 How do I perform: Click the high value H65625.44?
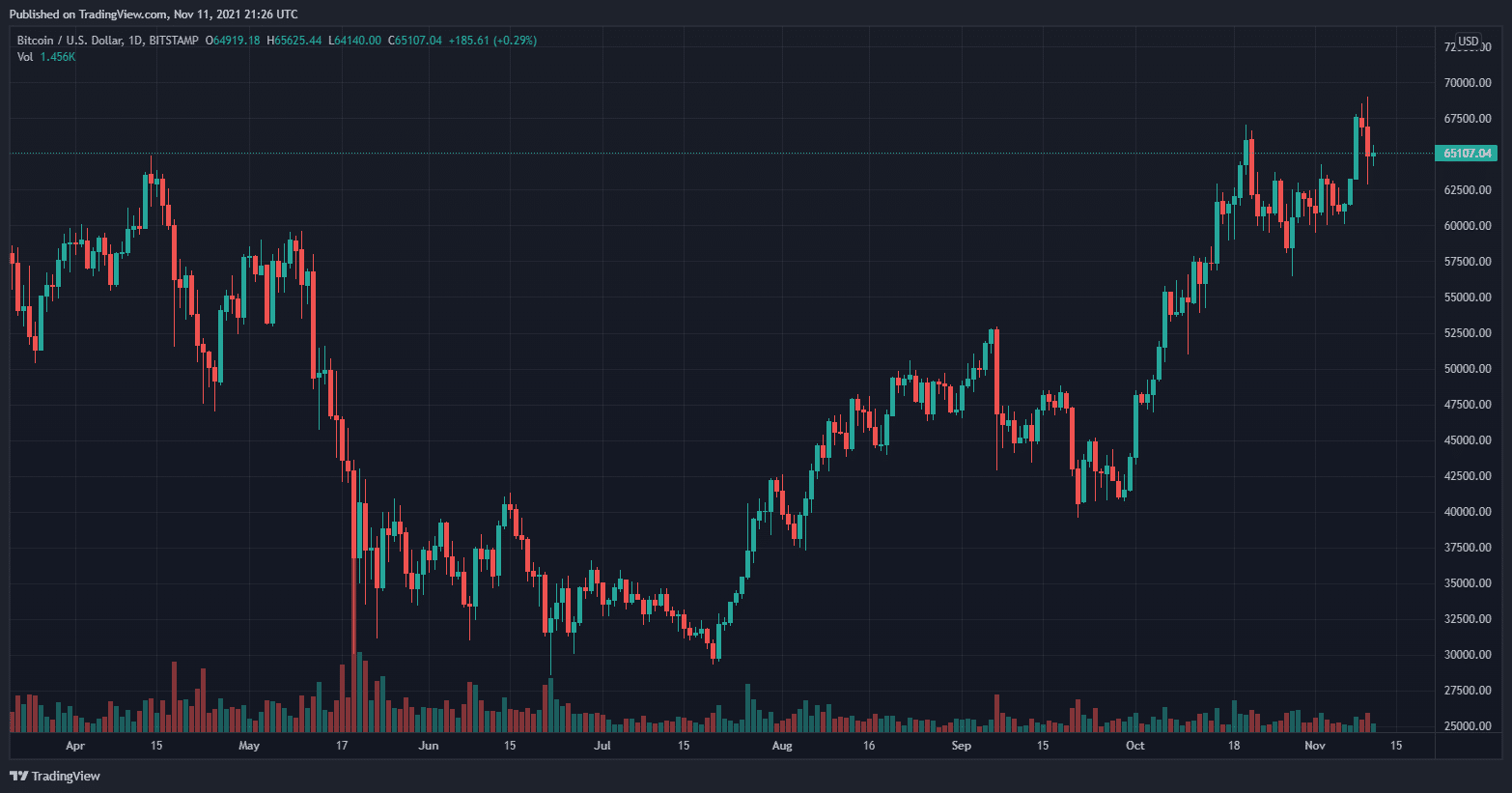point(294,41)
